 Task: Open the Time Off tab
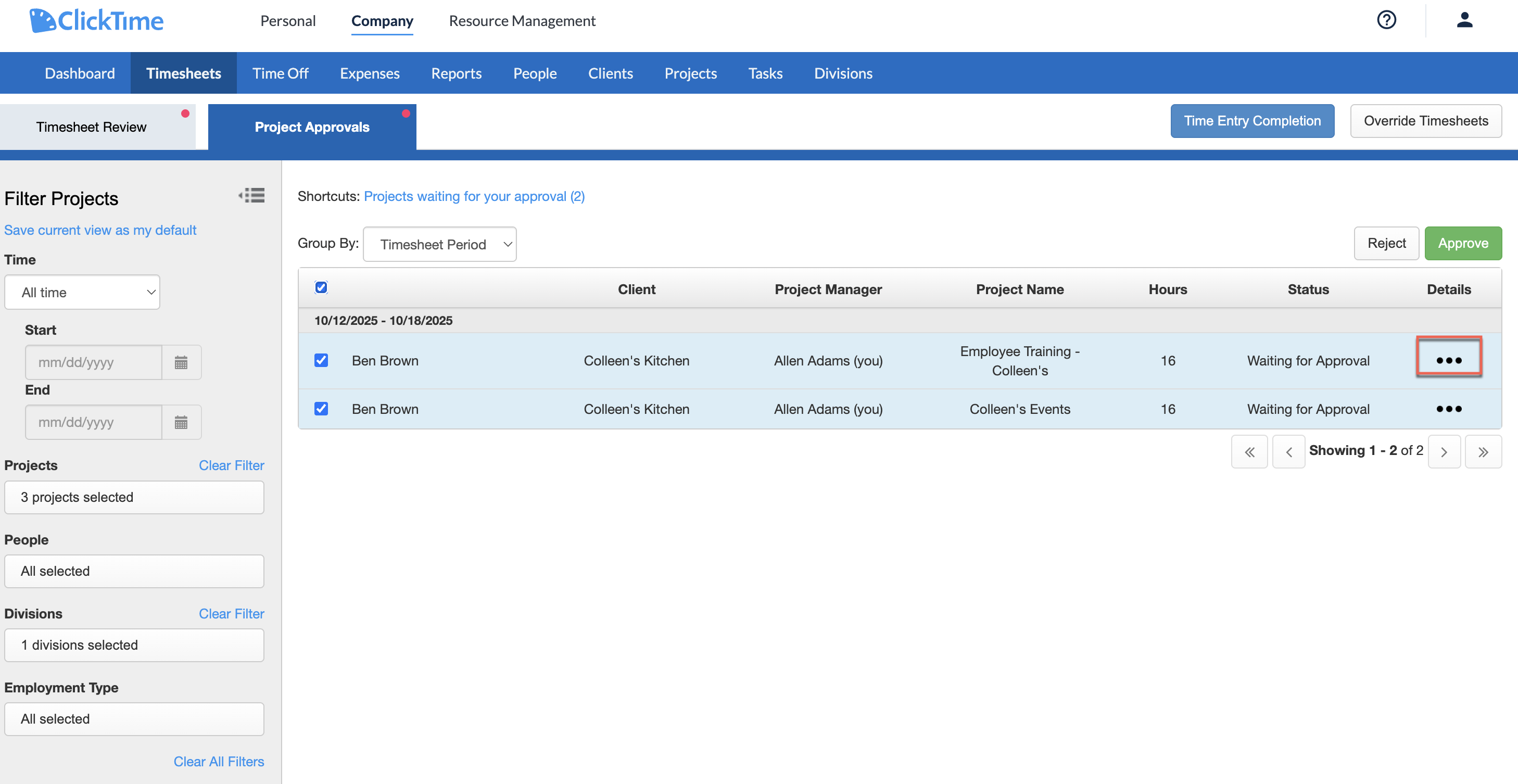pos(281,73)
